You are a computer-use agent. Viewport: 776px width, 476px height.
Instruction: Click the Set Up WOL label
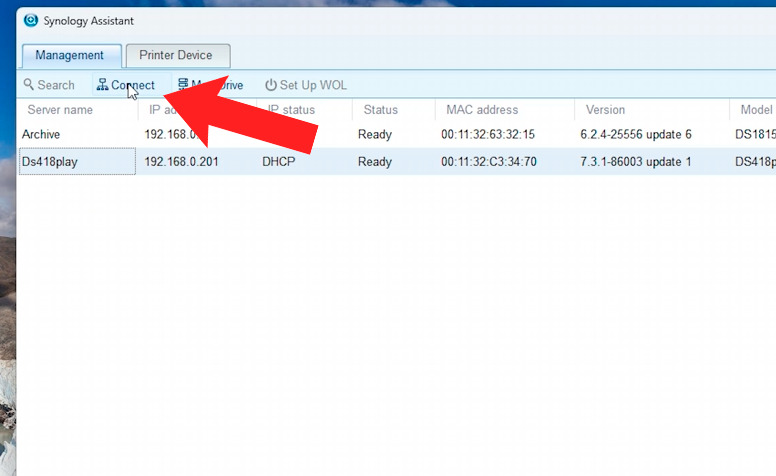(x=313, y=85)
